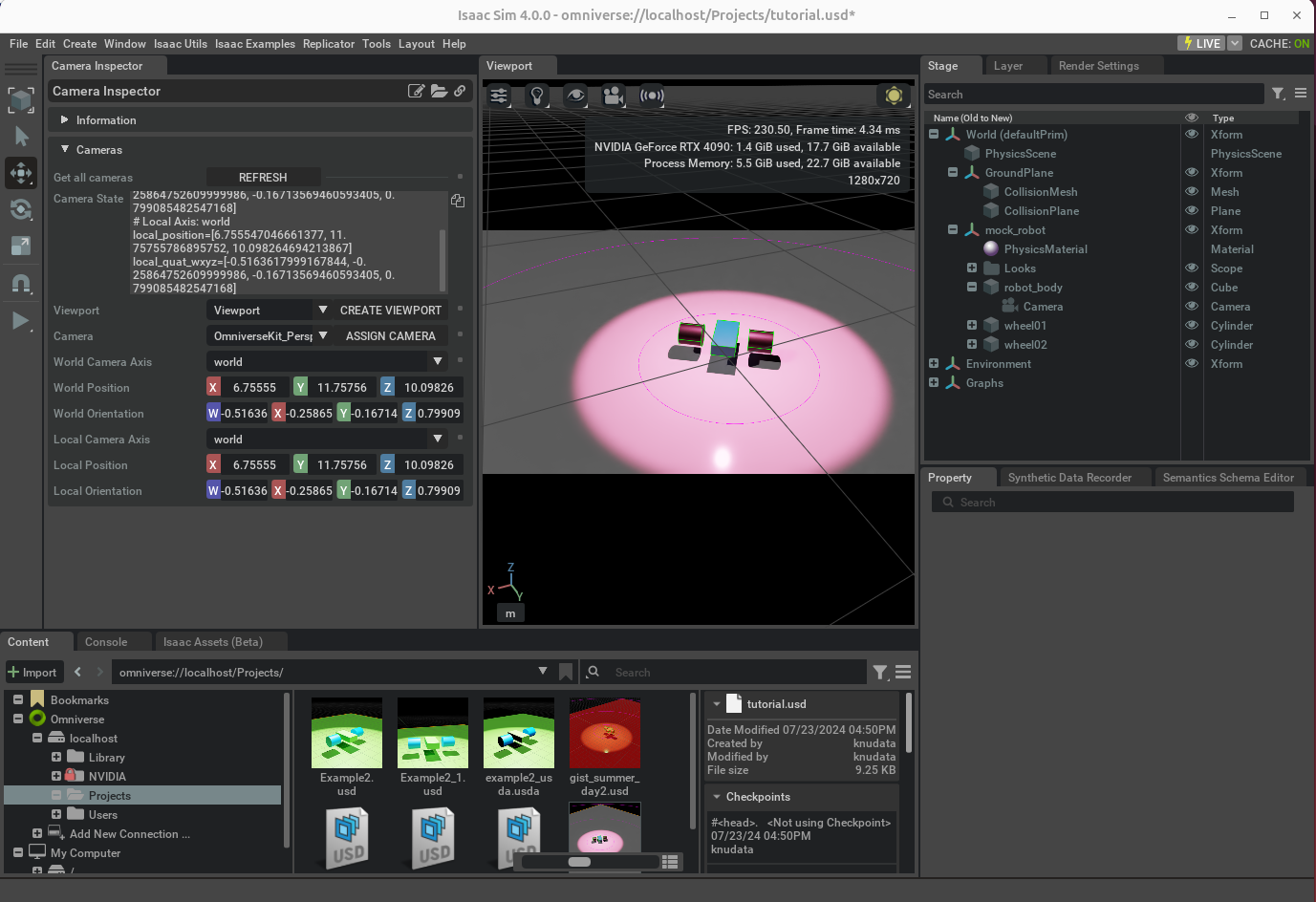
Task: Toggle visibility of Environment prim
Action: pos(1192,363)
